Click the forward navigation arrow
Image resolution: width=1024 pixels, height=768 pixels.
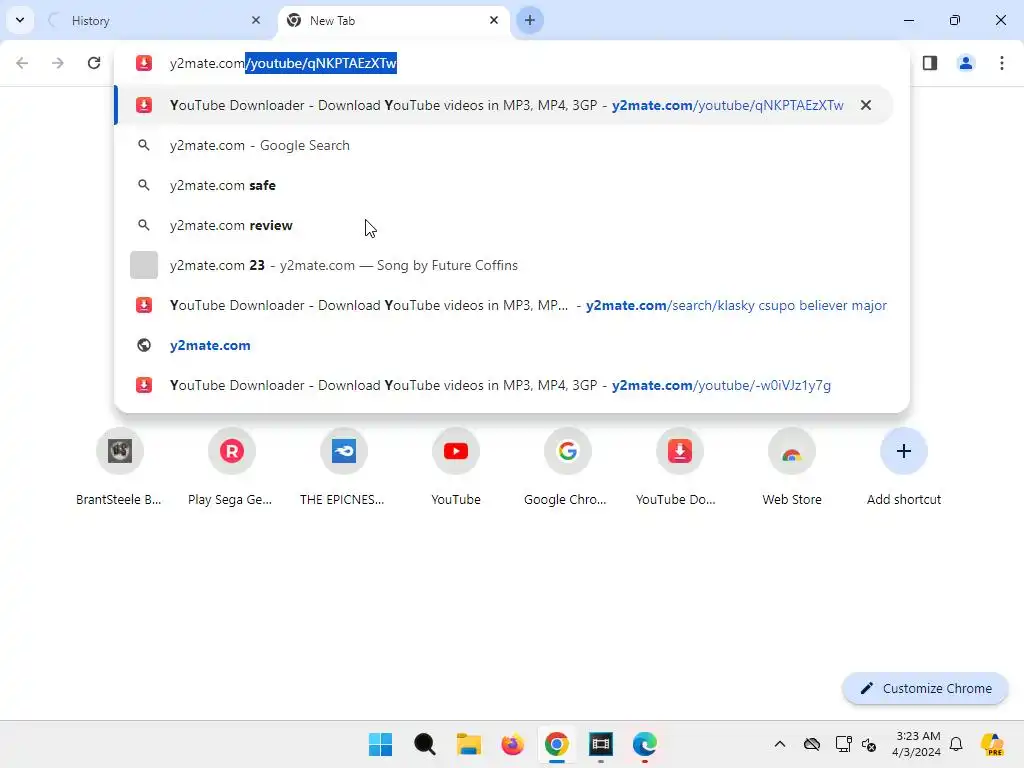point(58,63)
